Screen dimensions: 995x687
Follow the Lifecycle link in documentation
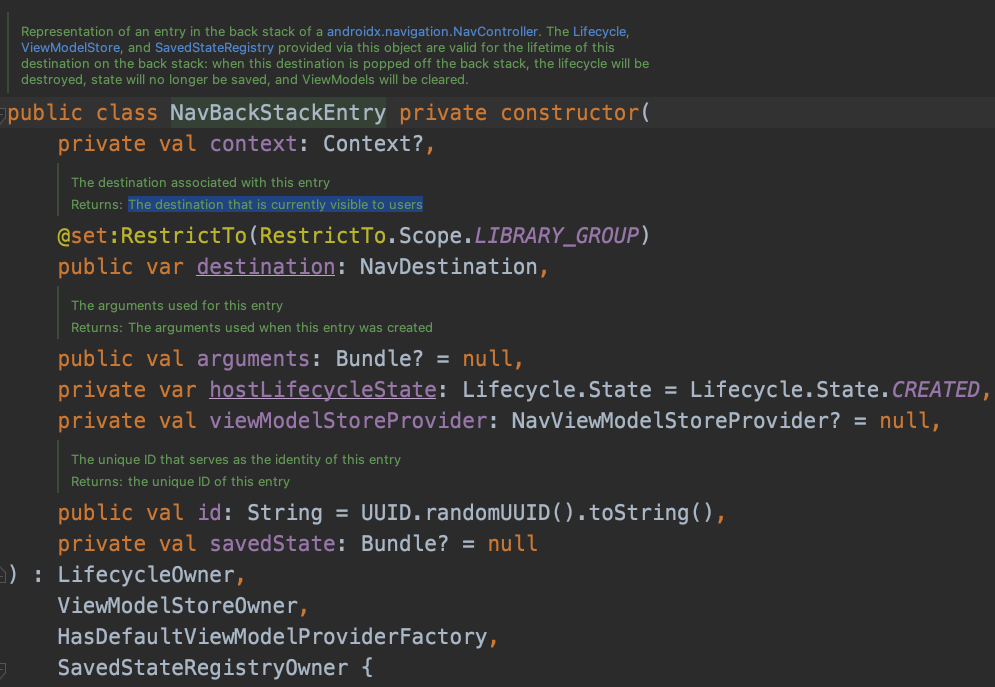coord(600,32)
